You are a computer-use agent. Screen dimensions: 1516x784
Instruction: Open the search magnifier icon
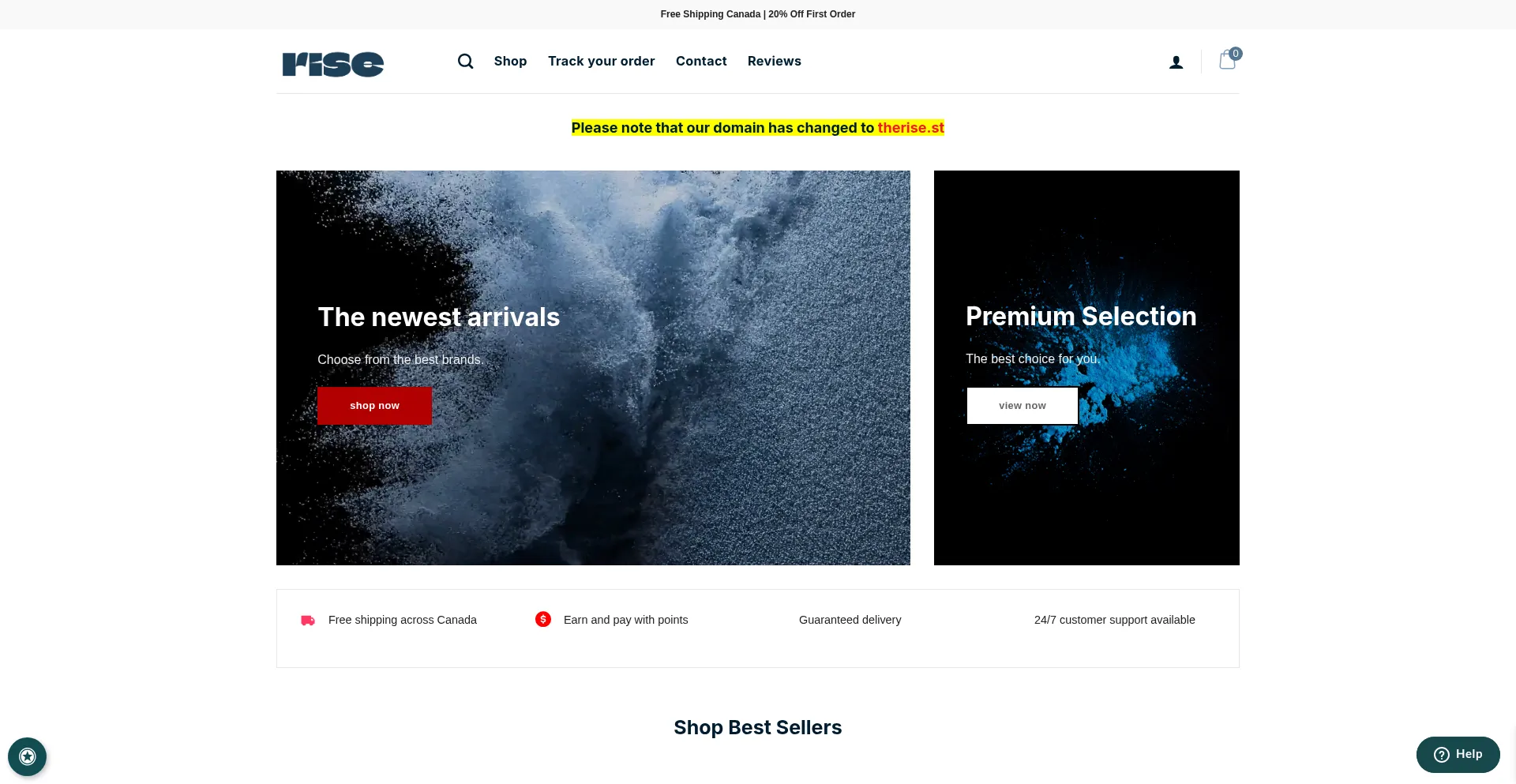click(465, 61)
